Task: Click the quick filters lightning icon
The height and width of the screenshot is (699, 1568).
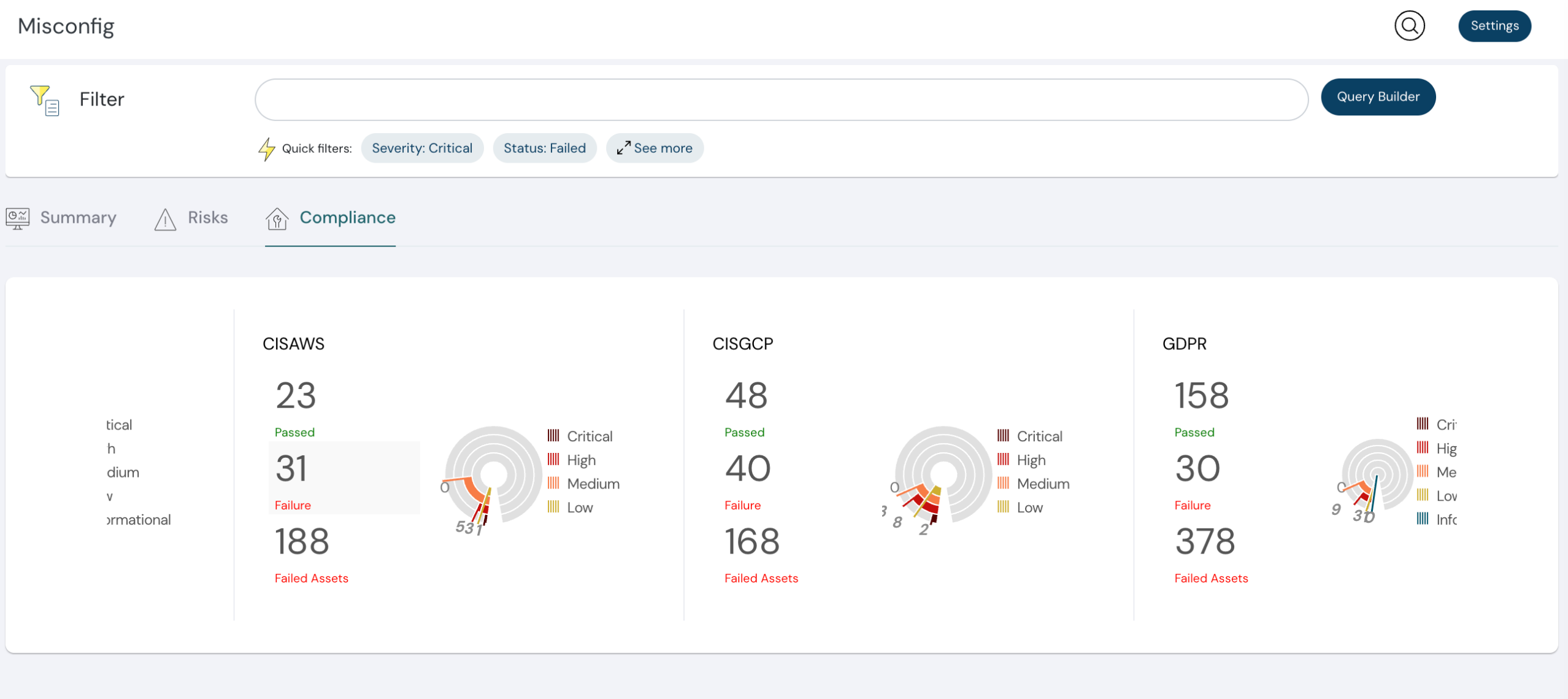Action: [266, 149]
